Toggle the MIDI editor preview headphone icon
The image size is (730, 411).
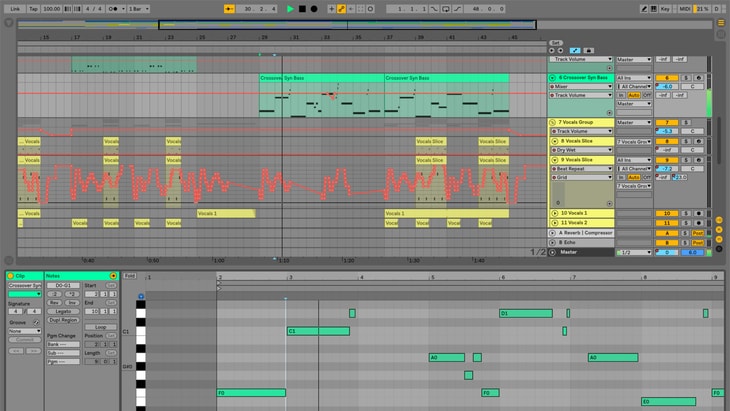click(x=141, y=296)
